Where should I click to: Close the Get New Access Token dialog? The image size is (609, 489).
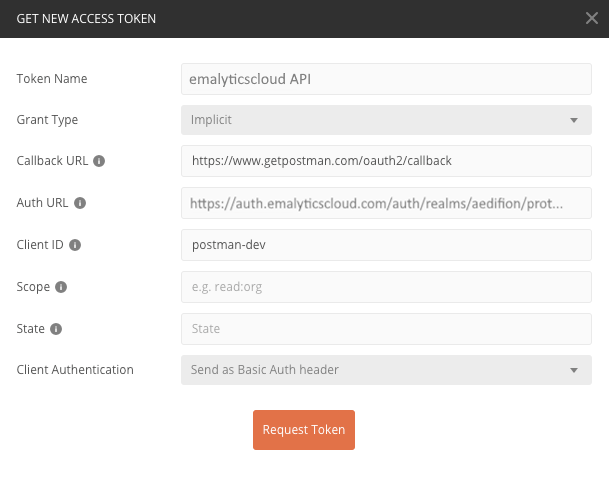[592, 18]
